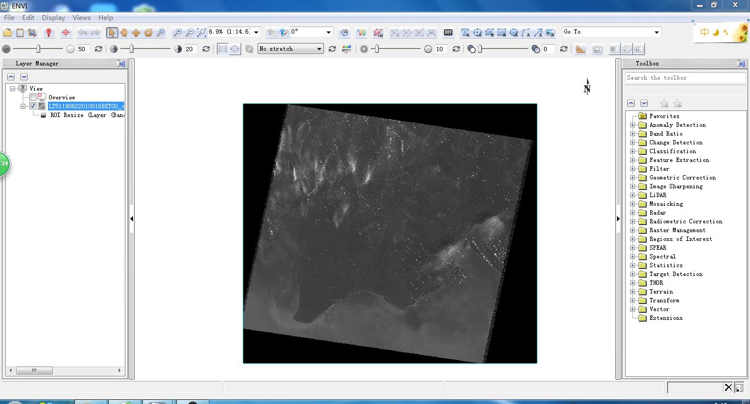750x404 pixels.
Task: Click the Search the toolbox field
Action: click(684, 78)
